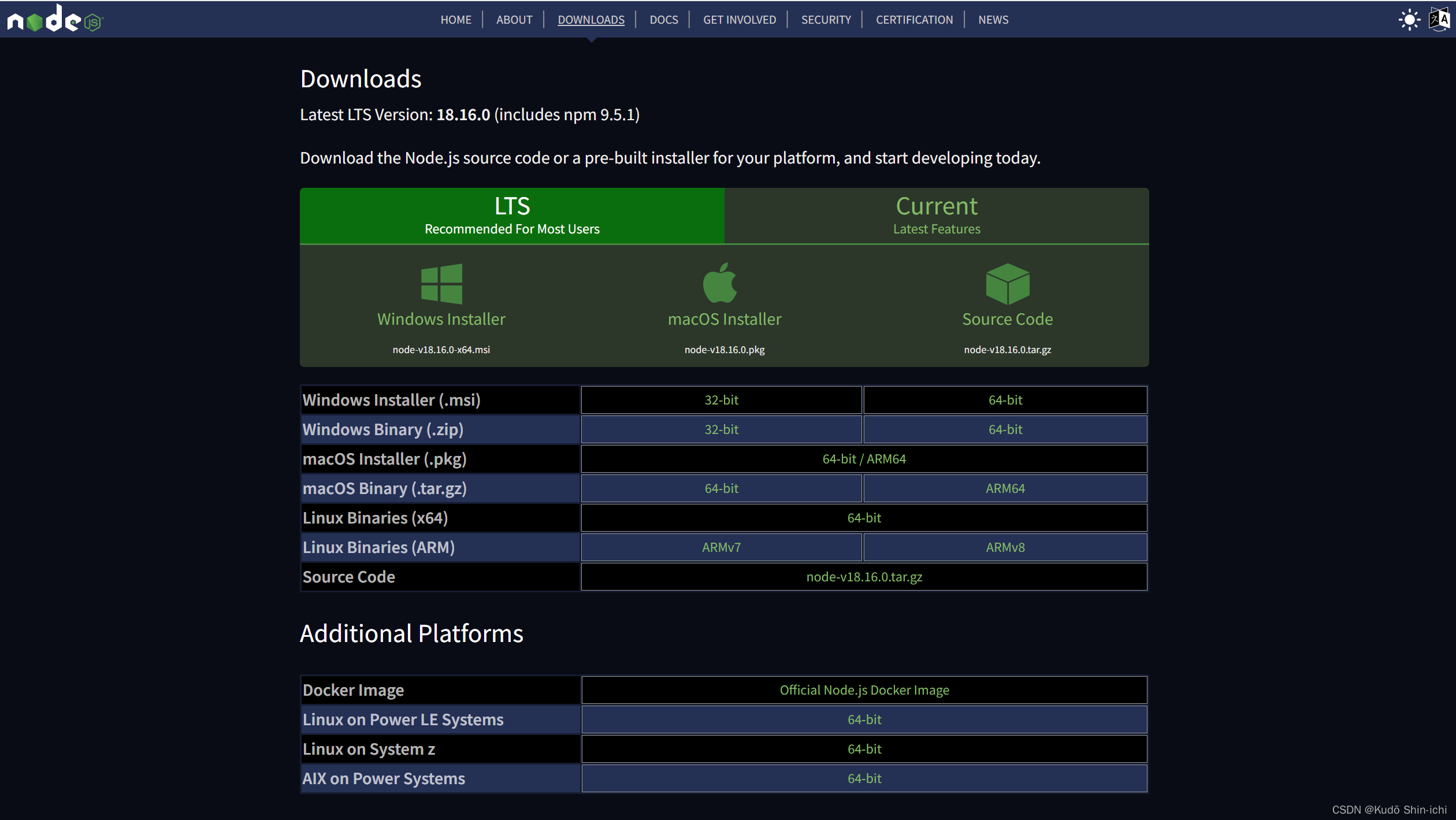Click the 'Source Code' table row header

(x=440, y=577)
